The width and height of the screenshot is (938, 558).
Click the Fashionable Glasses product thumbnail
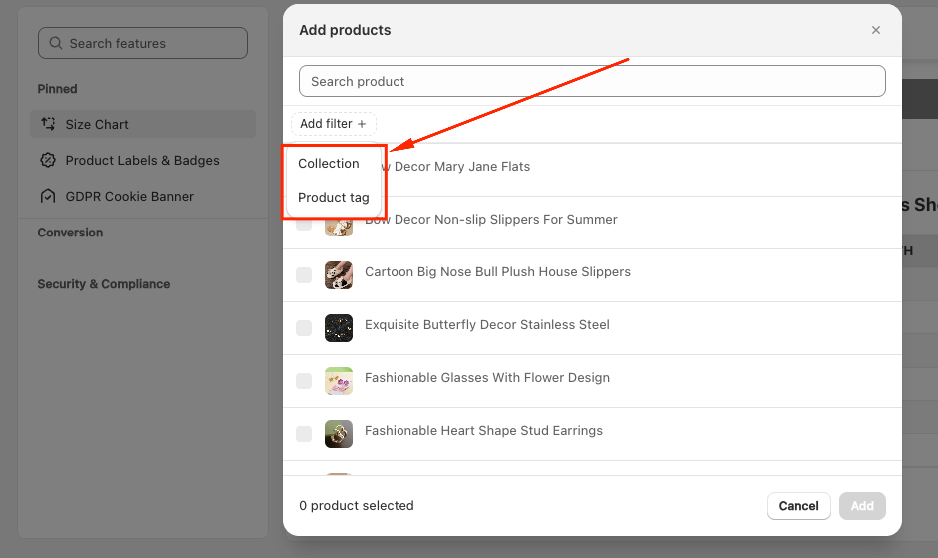pyautogui.click(x=339, y=381)
